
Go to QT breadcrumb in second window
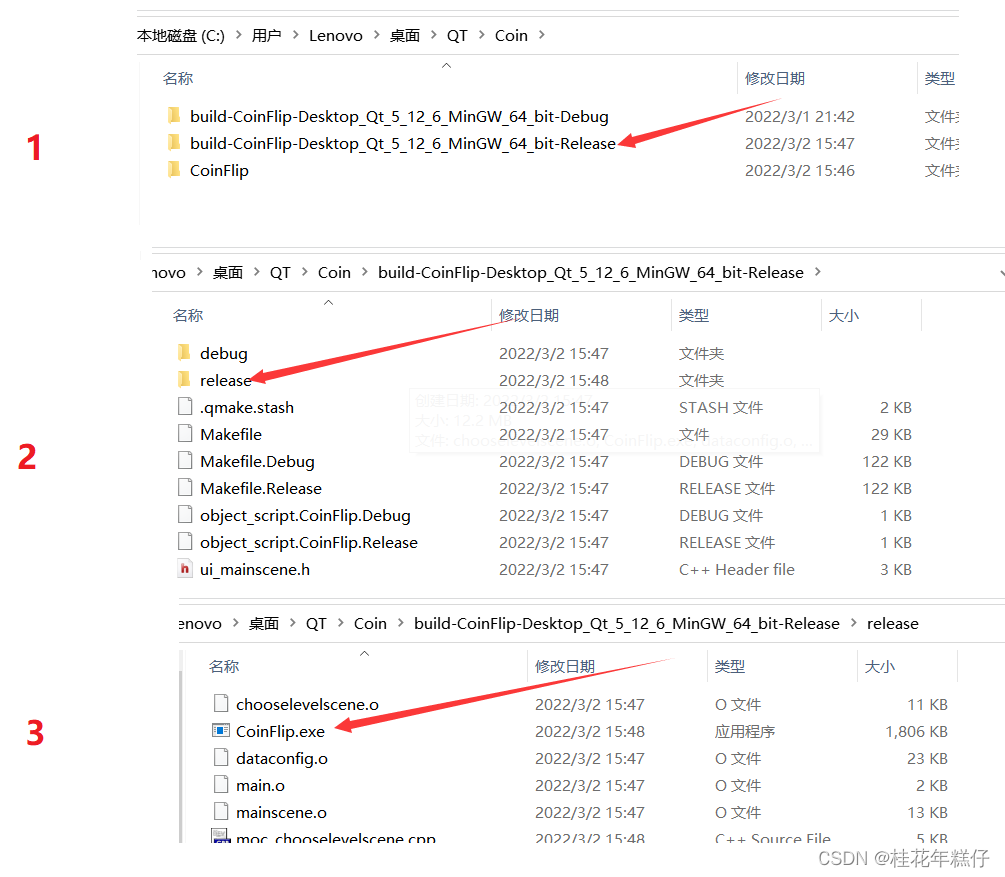coord(280,272)
